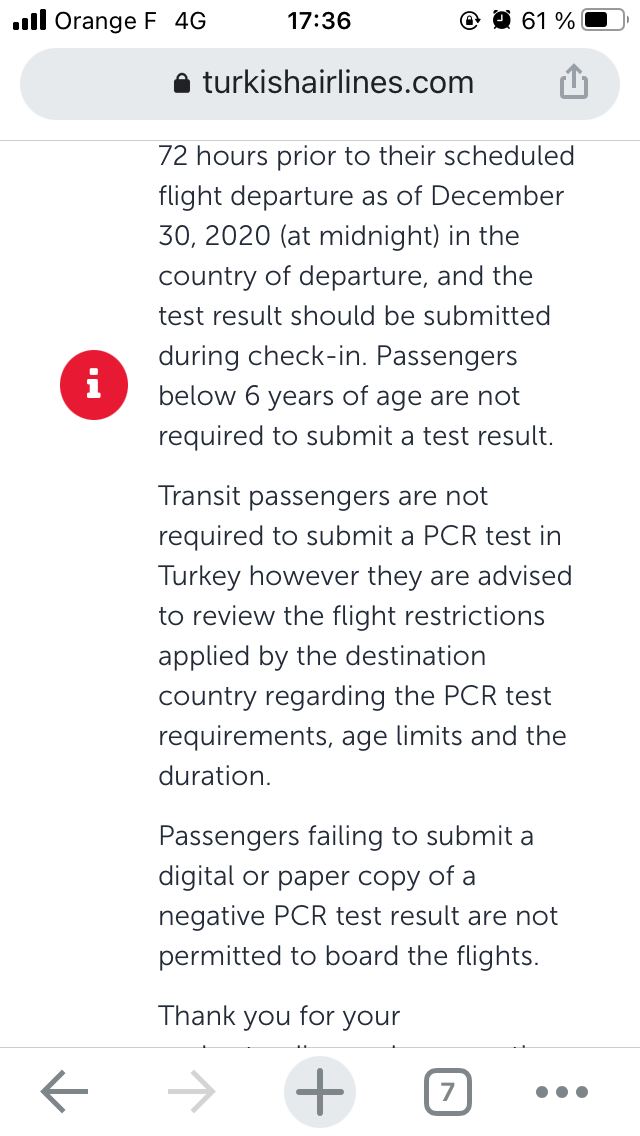Tap the alarm clock status icon
This screenshot has height=1136, width=640.
(x=502, y=21)
